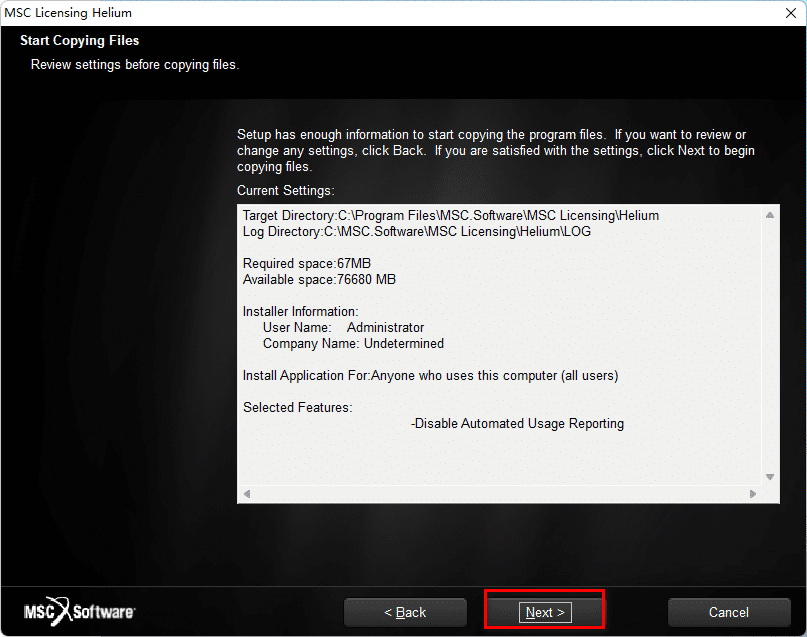Click the MSC Licensing Helium title bar

(x=400, y=13)
